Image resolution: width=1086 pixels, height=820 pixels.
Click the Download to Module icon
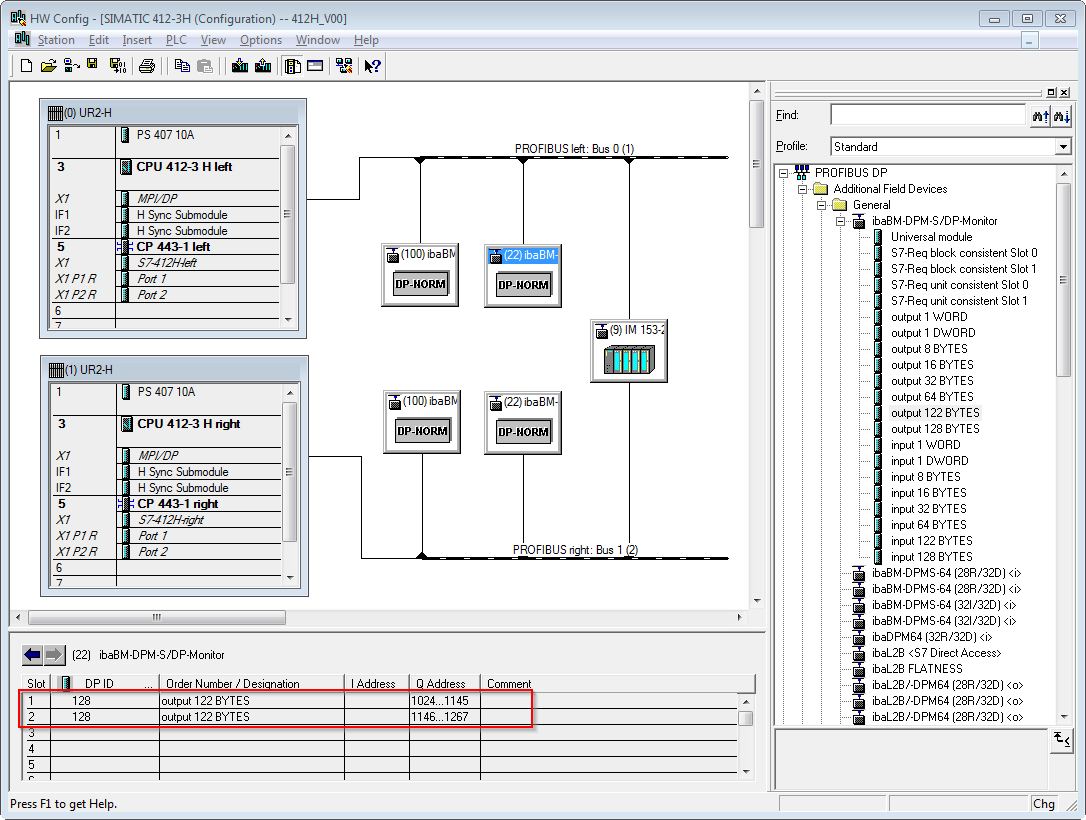click(240, 66)
